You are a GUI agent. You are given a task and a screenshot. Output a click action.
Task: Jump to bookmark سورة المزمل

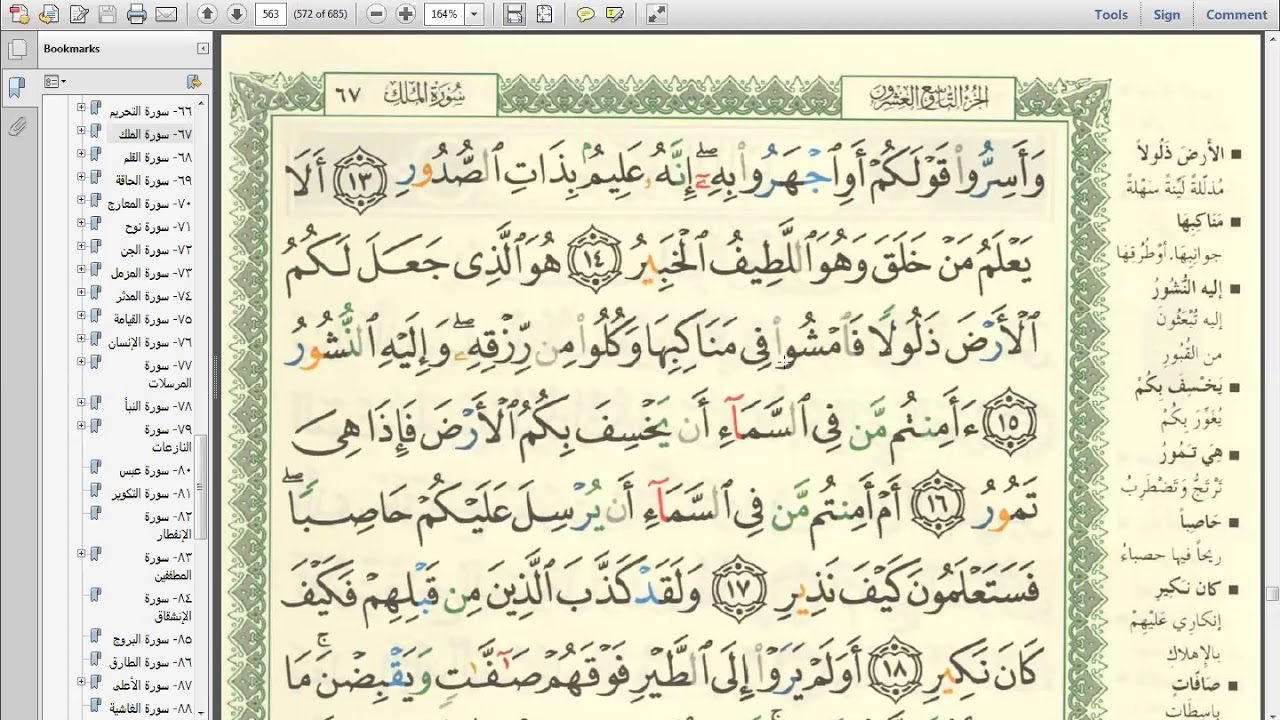click(x=151, y=273)
